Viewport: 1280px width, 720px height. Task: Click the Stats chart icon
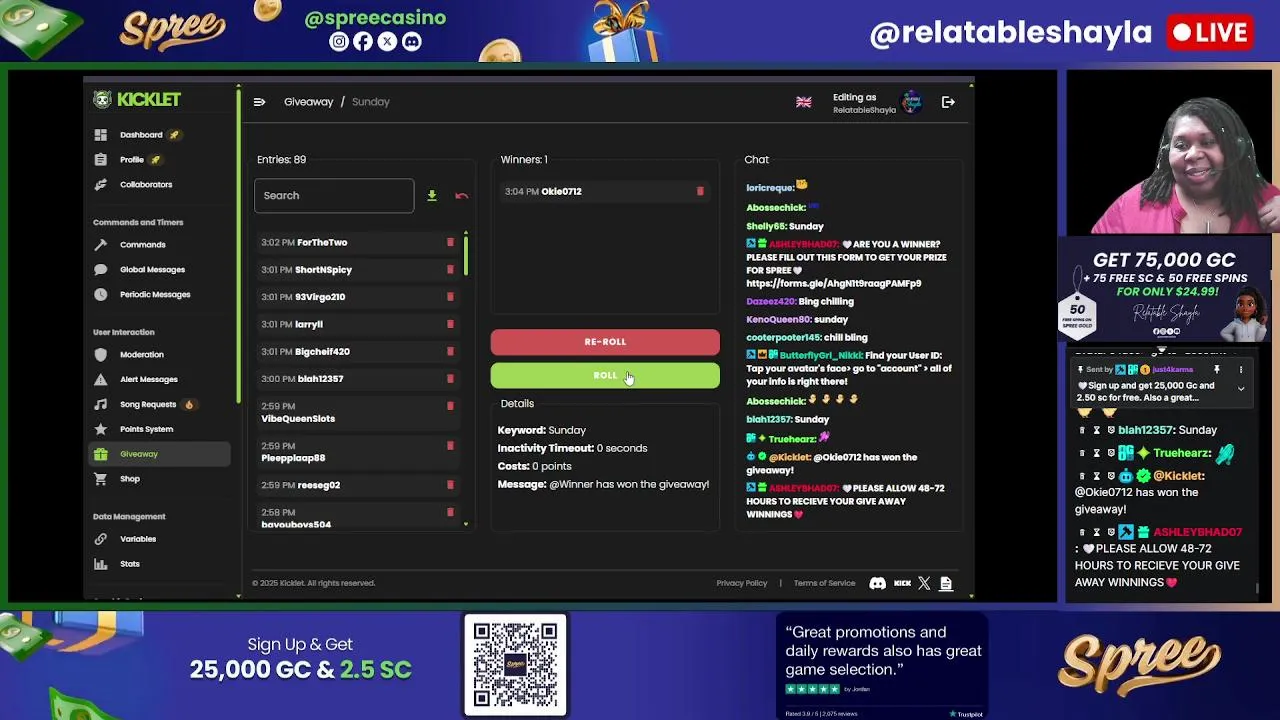tap(100, 564)
